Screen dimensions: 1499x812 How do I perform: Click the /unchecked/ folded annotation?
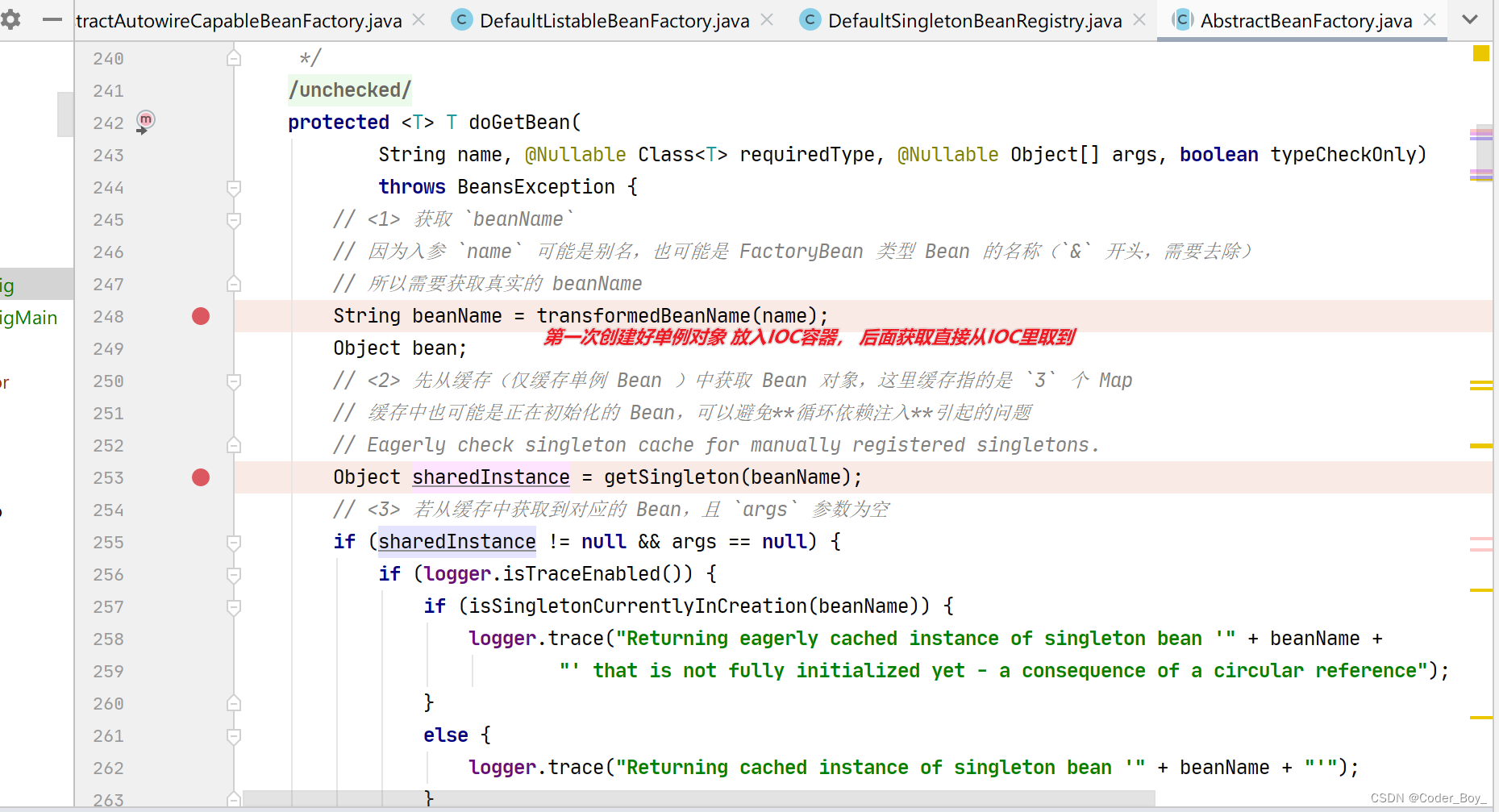point(350,90)
